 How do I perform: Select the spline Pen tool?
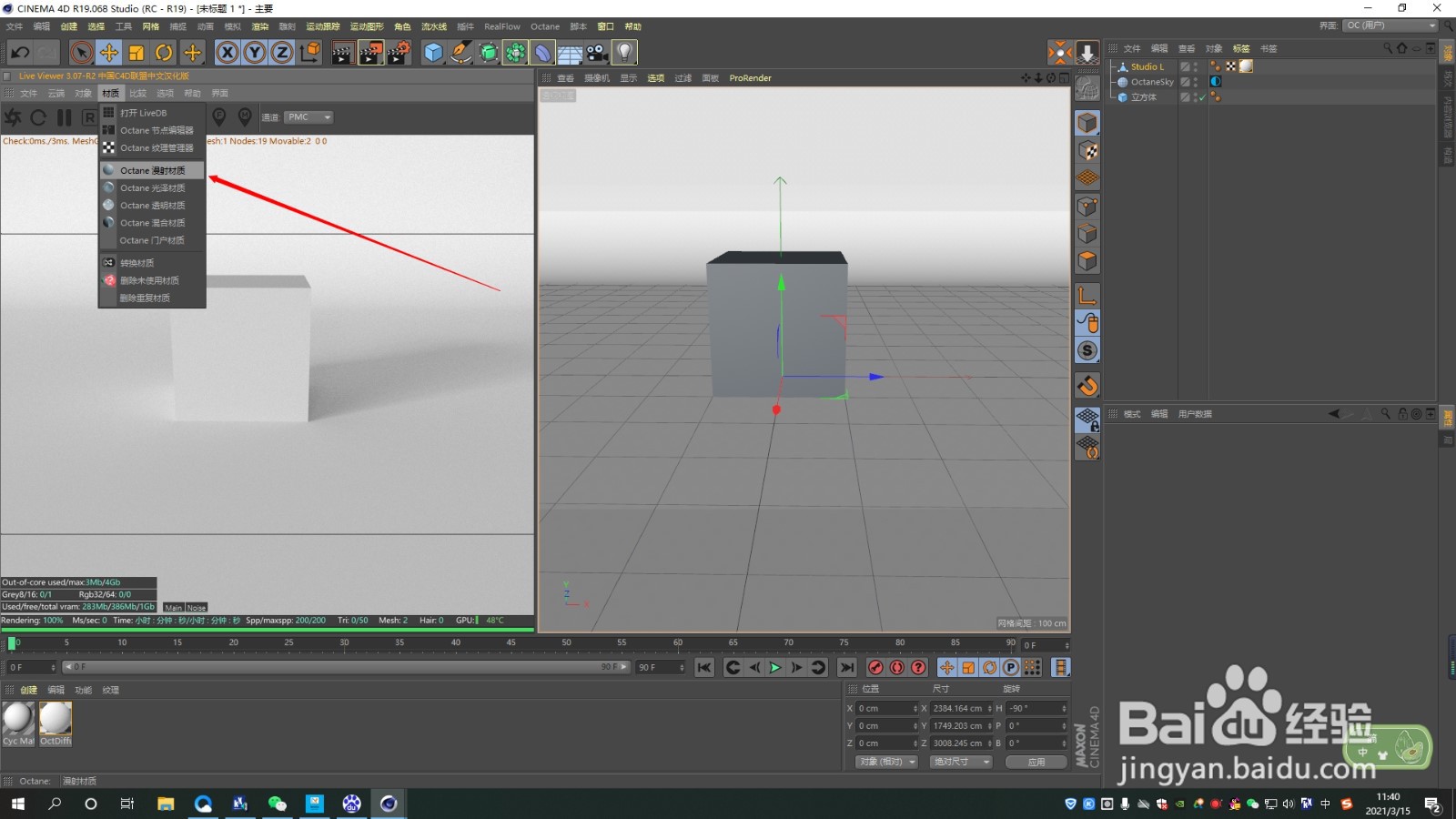461,53
